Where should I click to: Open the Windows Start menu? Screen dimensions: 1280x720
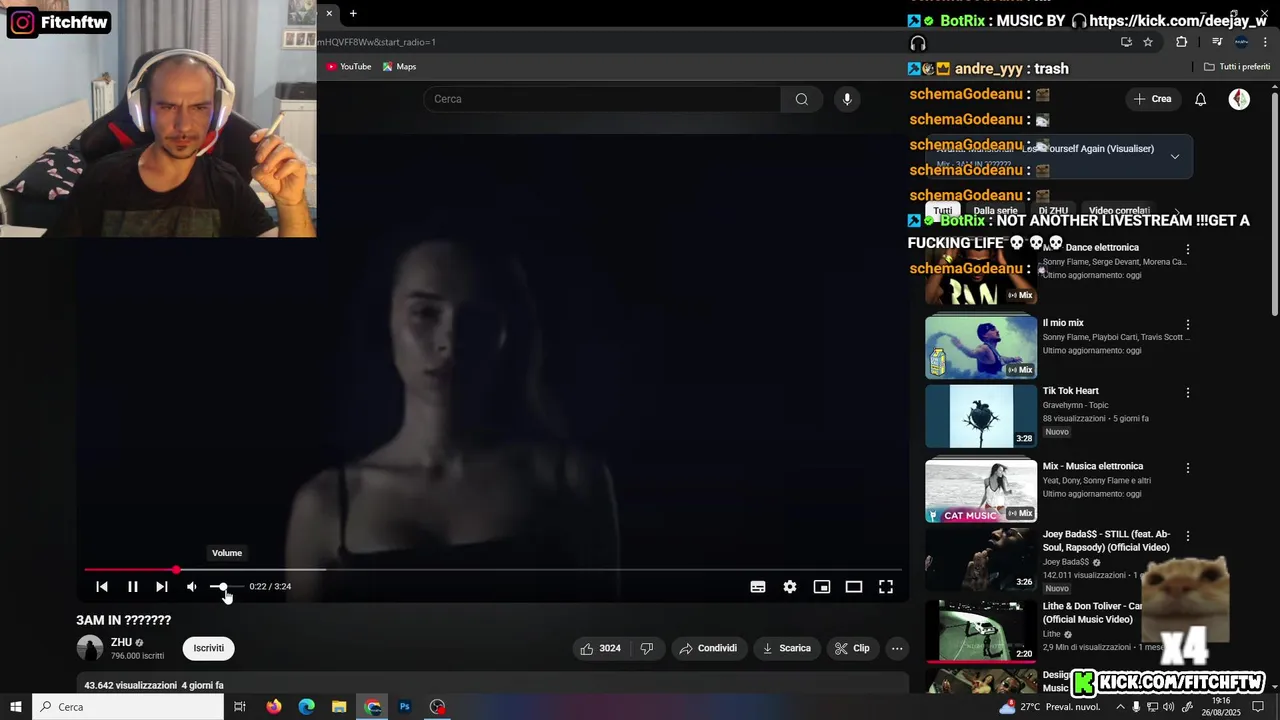[16, 707]
